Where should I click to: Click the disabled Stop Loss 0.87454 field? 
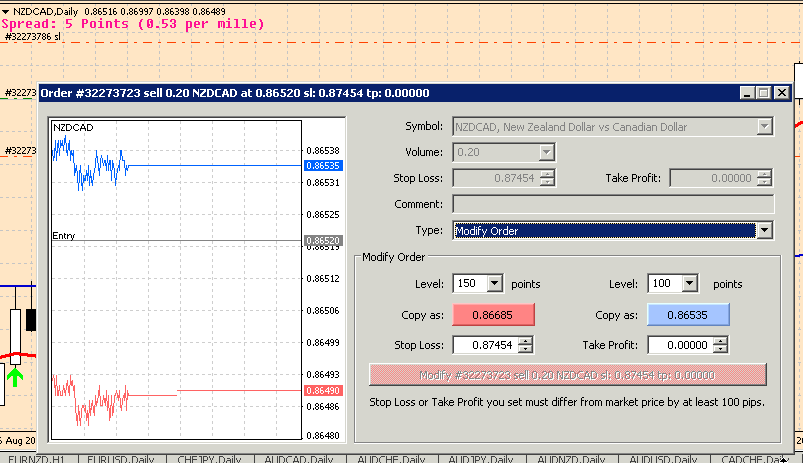point(496,178)
